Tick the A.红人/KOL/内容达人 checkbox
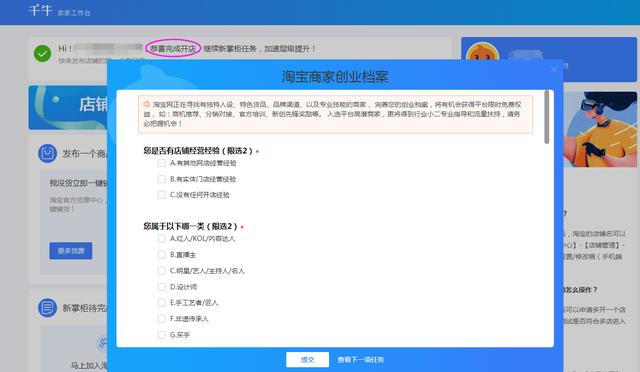This screenshot has height=372, width=640. point(162,238)
